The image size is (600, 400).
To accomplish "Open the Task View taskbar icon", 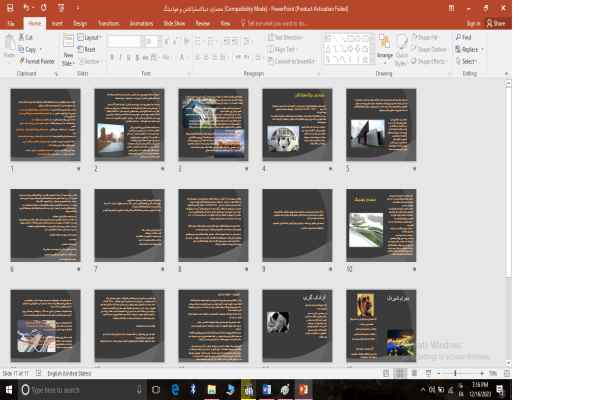I will point(153,389).
